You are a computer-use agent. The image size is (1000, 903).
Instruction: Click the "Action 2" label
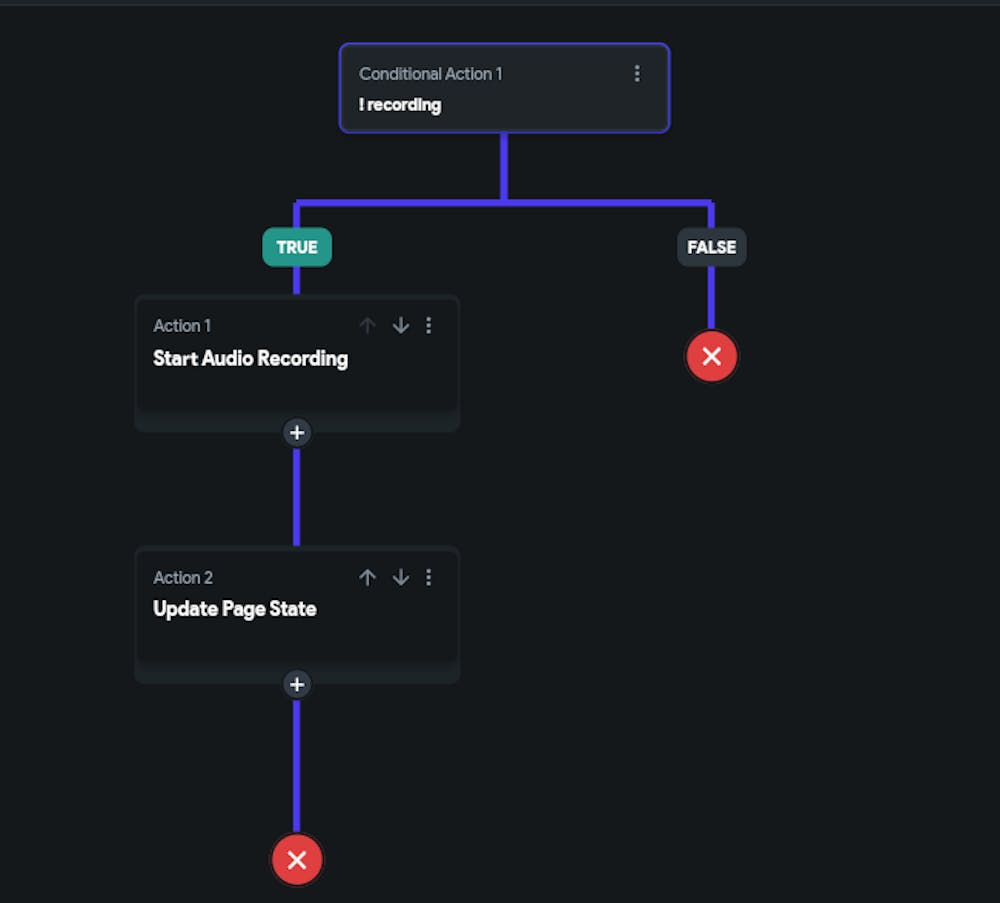click(183, 578)
